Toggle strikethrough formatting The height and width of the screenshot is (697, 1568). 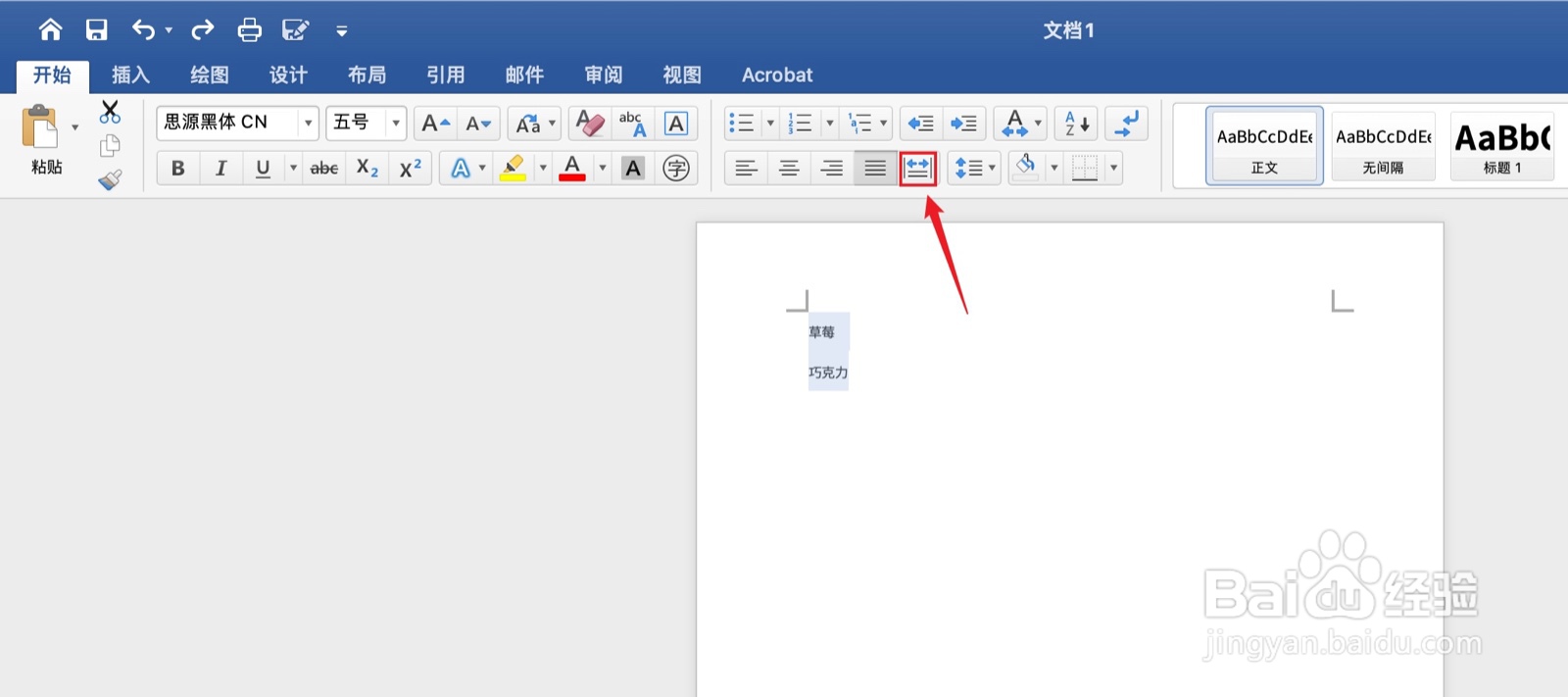pos(324,169)
